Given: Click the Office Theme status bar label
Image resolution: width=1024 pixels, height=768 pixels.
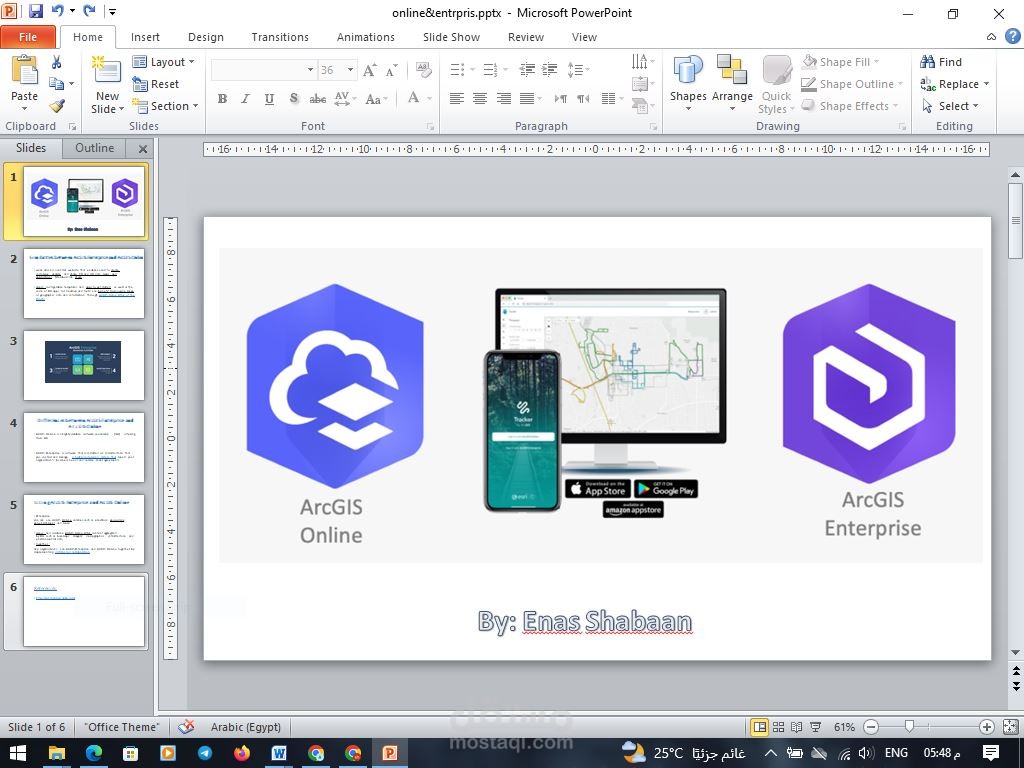Looking at the screenshot, I should [x=121, y=727].
